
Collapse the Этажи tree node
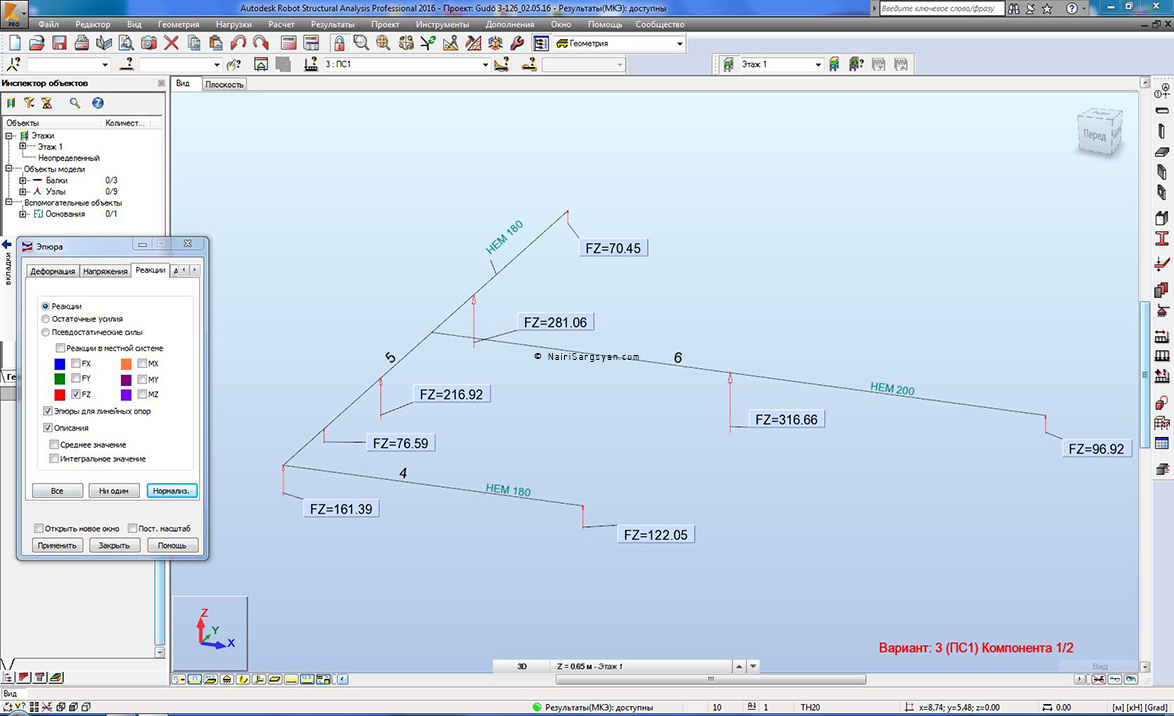pyautogui.click(x=9, y=136)
